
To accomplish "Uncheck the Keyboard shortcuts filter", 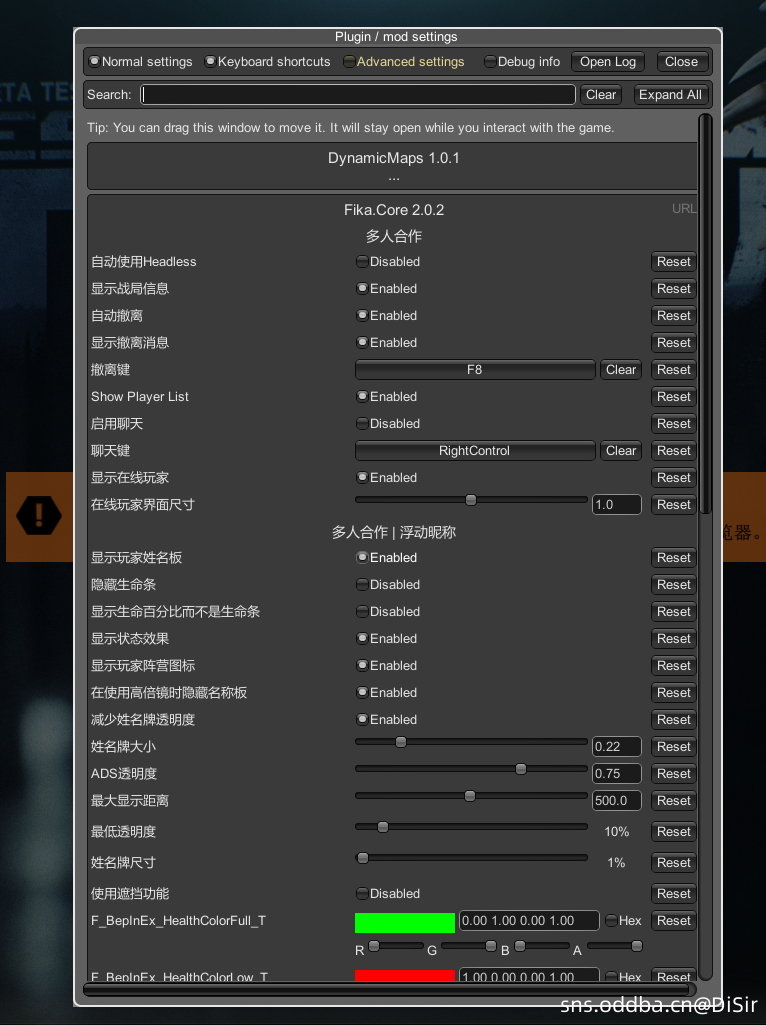I will 210,62.
